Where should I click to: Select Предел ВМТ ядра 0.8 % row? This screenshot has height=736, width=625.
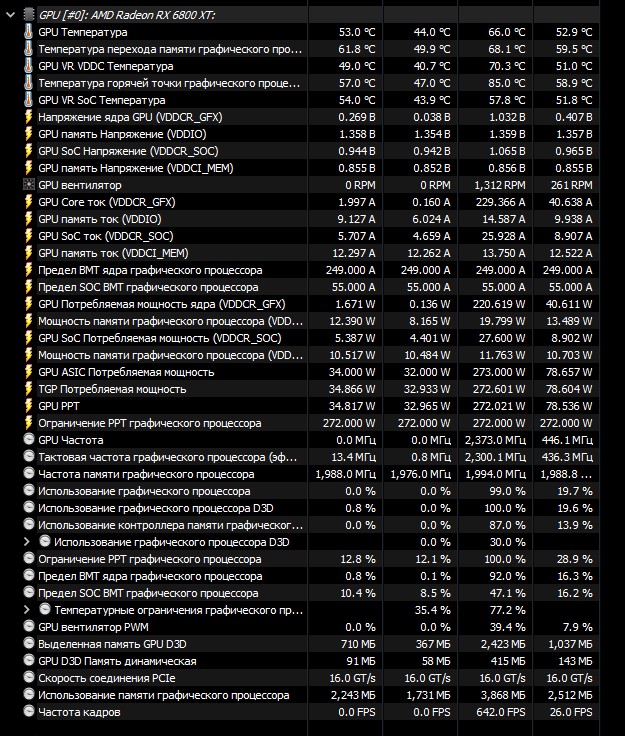(311, 576)
